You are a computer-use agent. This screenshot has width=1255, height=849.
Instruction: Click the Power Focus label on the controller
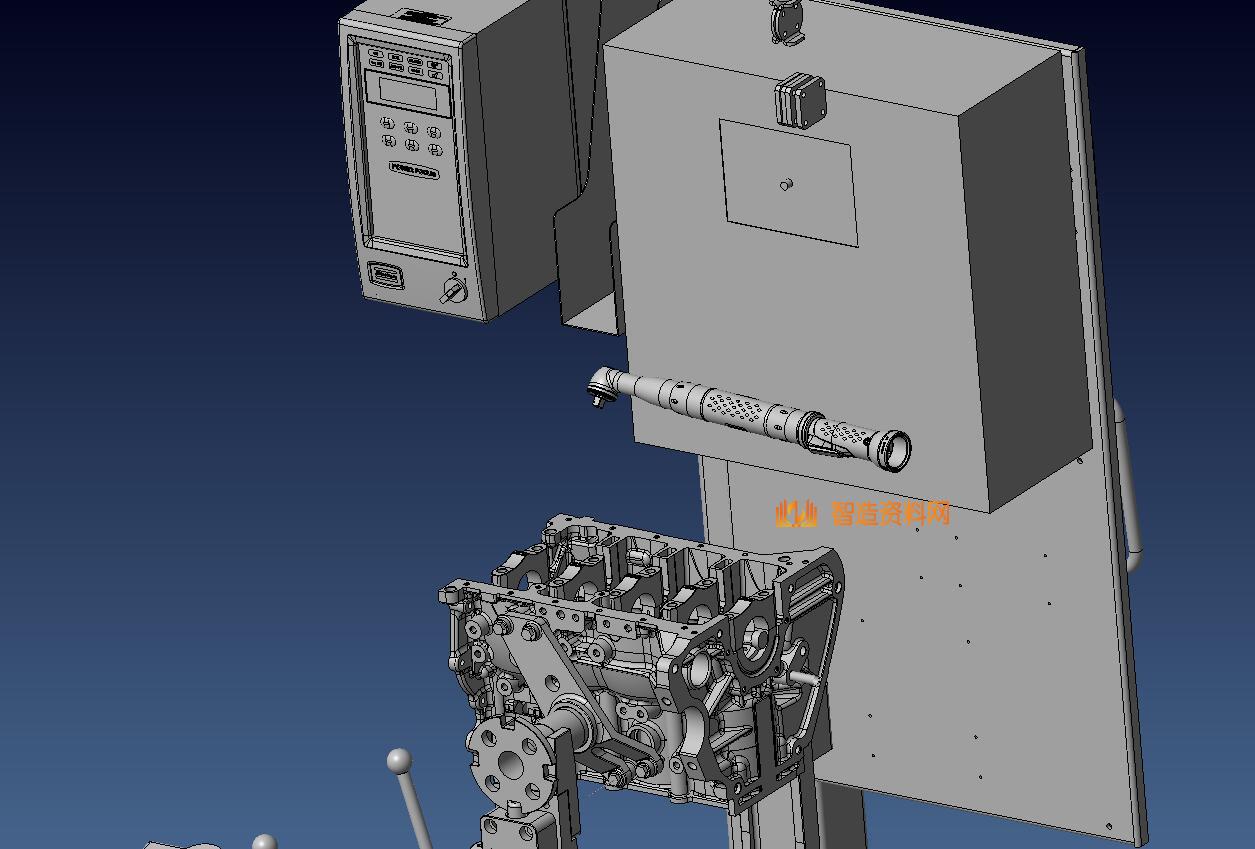coord(414,171)
